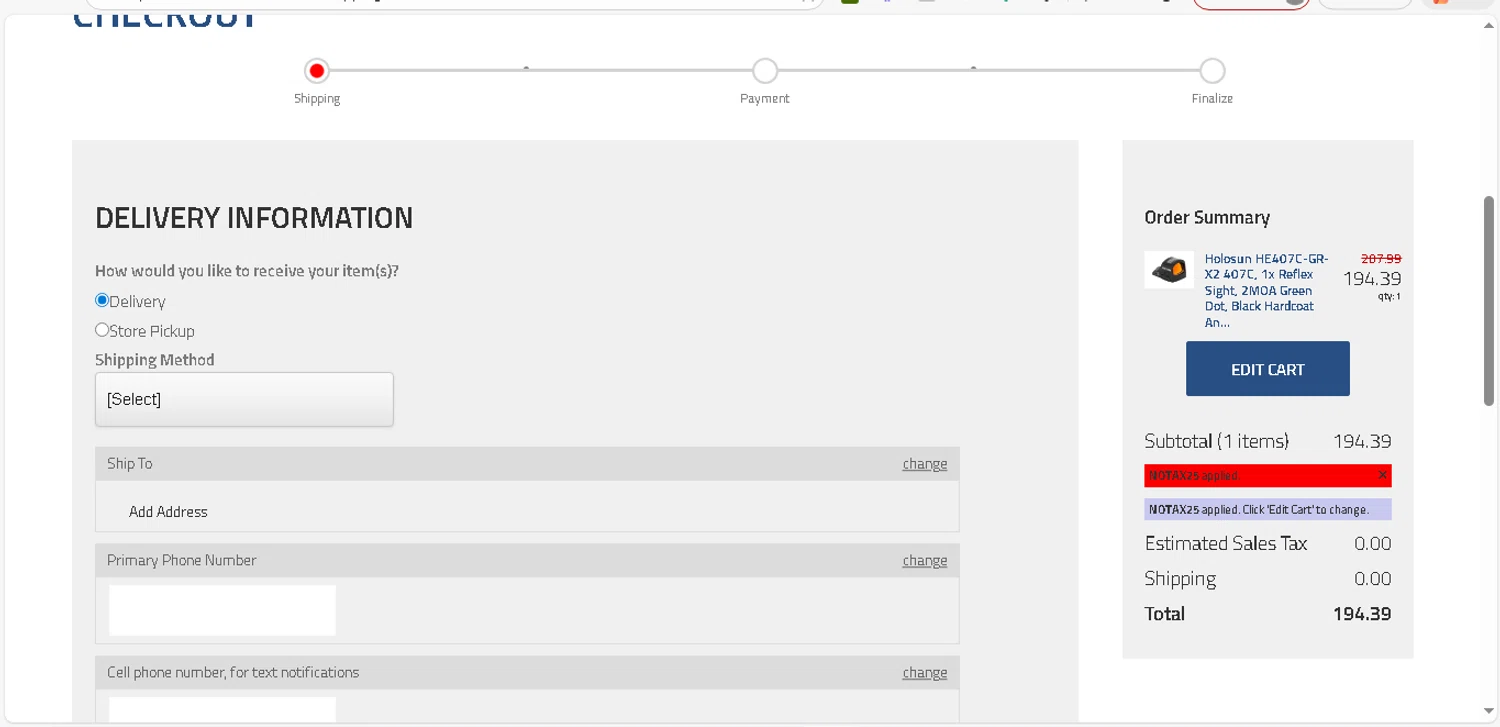Focus the Primary Phone Number field
This screenshot has width=1500, height=727.
[x=222, y=610]
